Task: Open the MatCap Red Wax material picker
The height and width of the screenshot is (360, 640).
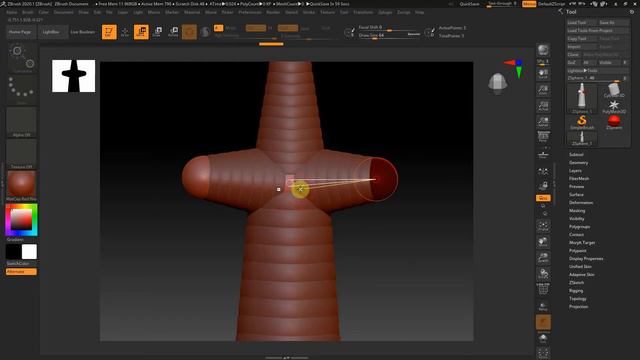Action: tap(21, 186)
